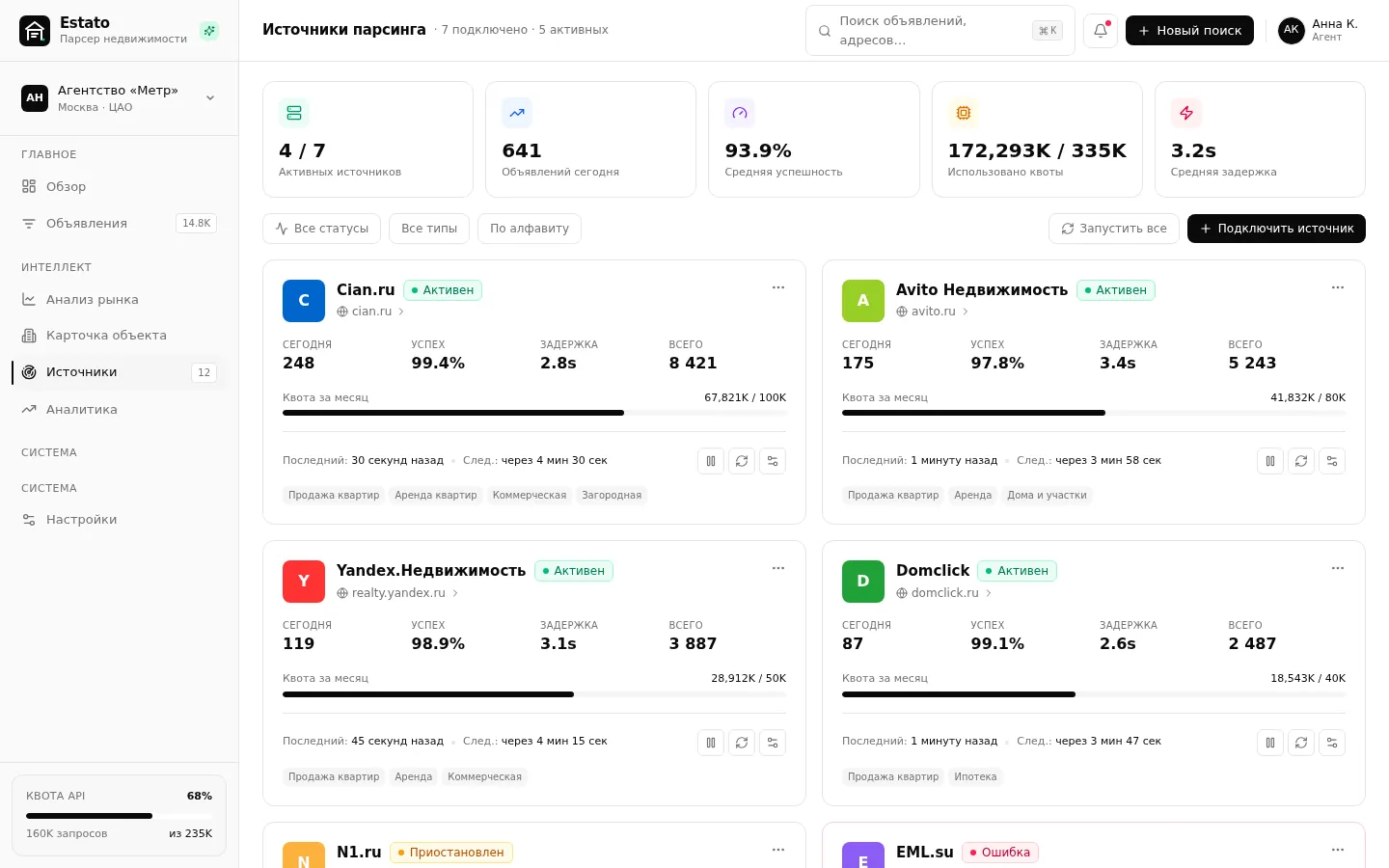Open the Domclick more options menu
1389x868 pixels.
(1338, 568)
